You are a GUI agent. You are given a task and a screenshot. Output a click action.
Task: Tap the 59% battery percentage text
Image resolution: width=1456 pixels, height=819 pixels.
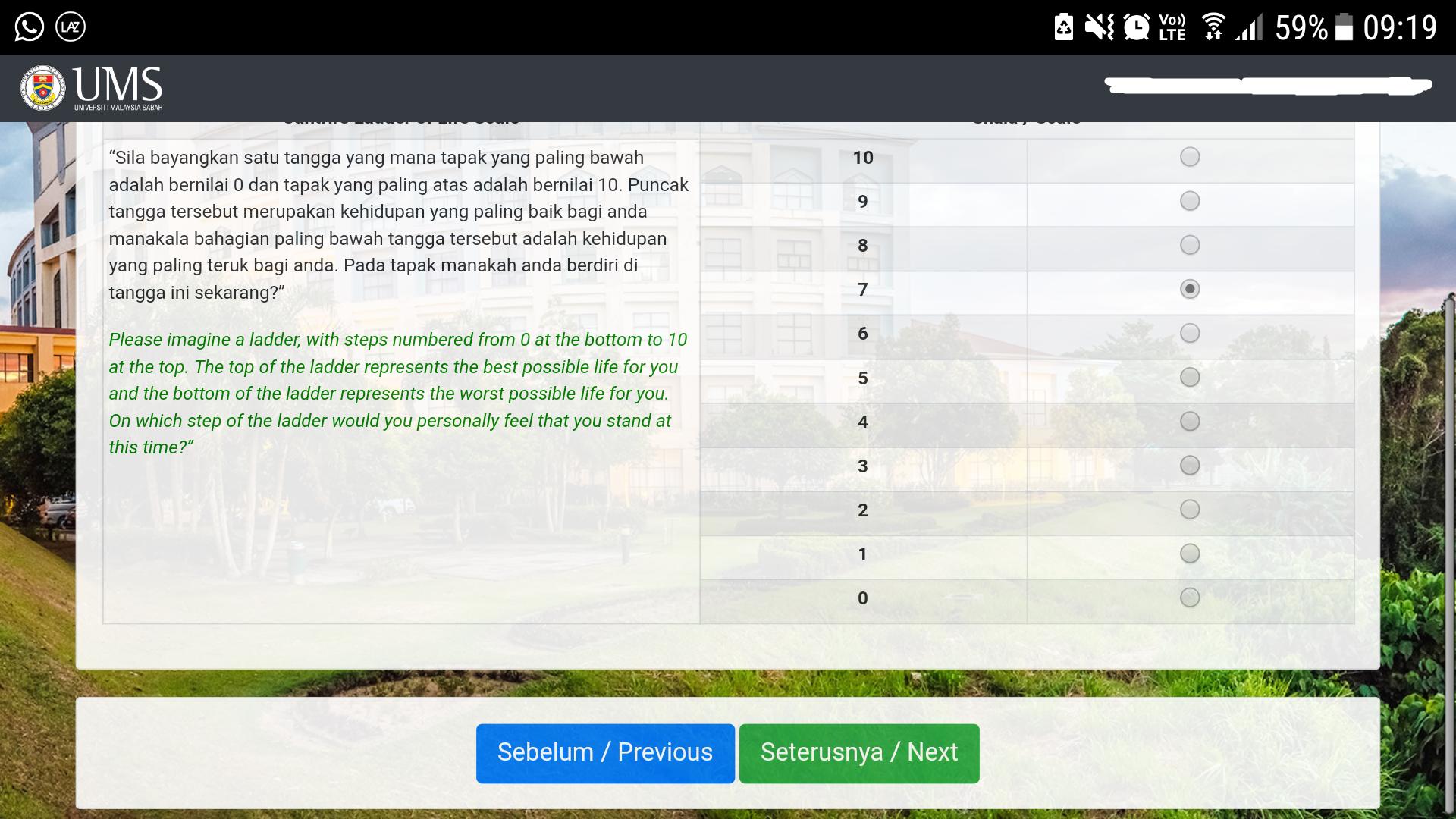(x=1301, y=28)
